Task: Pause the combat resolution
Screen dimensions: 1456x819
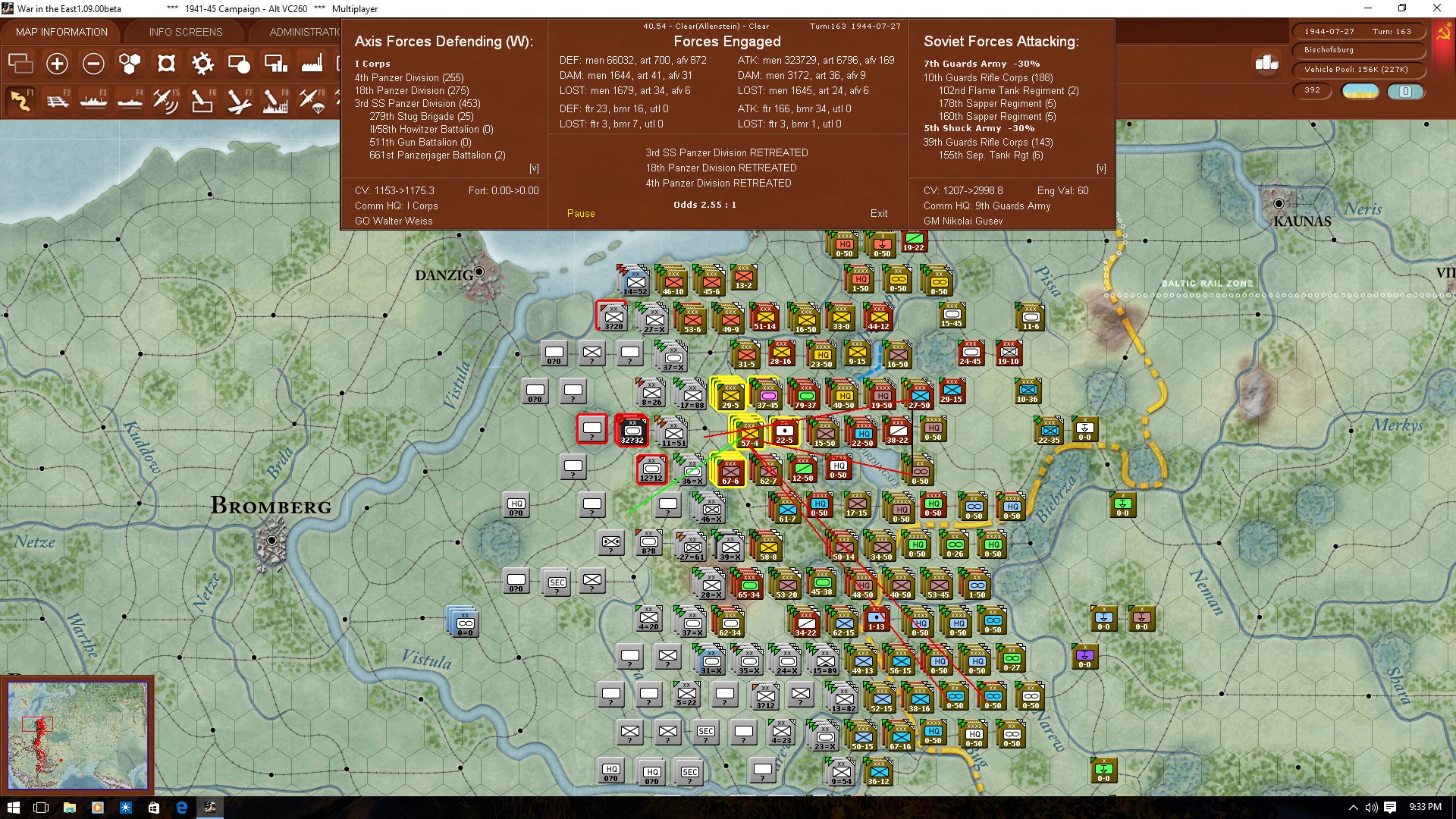Action: 581,213
